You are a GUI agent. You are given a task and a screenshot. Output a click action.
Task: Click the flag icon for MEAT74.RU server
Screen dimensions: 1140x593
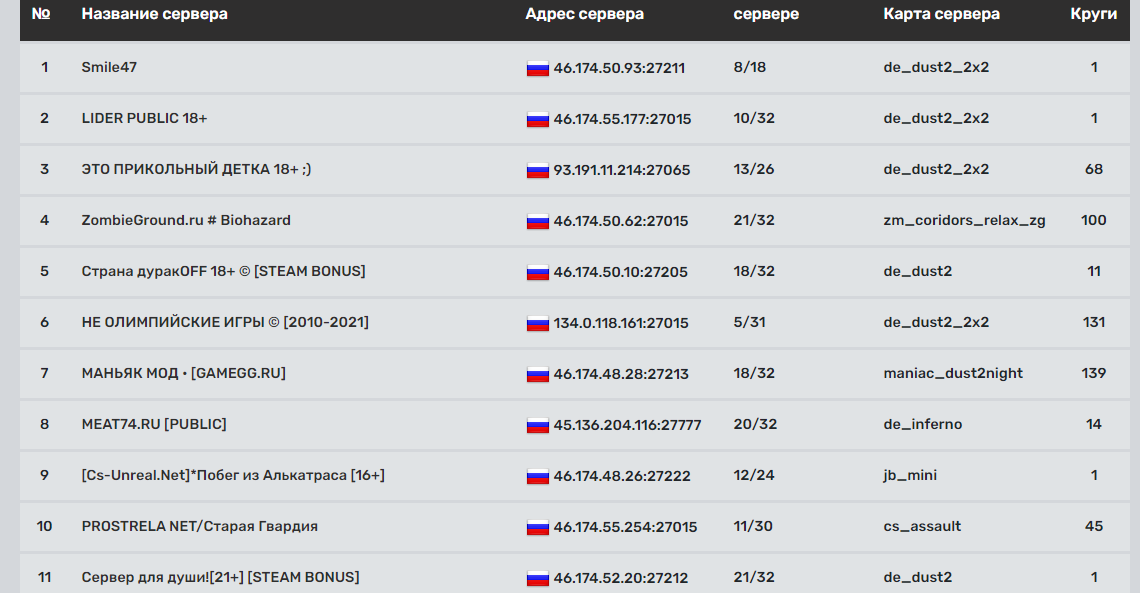tap(537, 425)
